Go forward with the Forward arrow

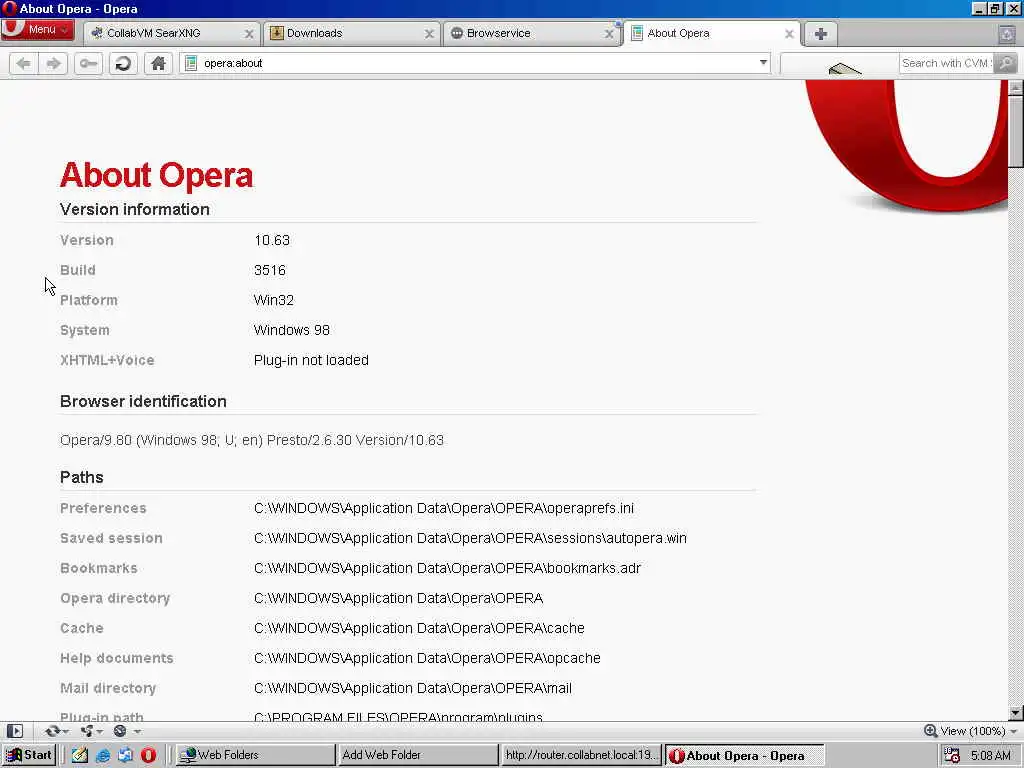[x=53, y=63]
